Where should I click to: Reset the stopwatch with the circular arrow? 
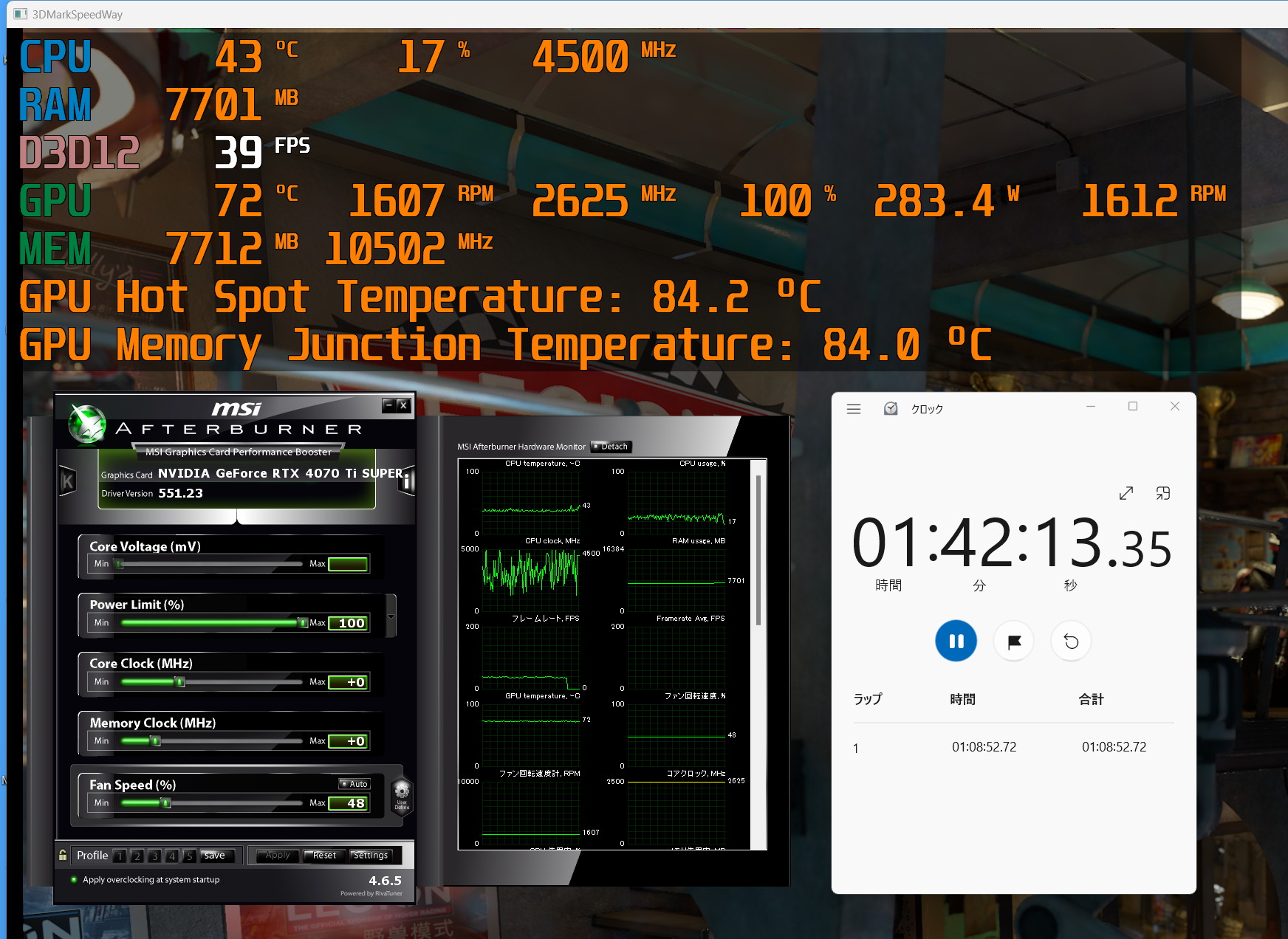(1071, 641)
